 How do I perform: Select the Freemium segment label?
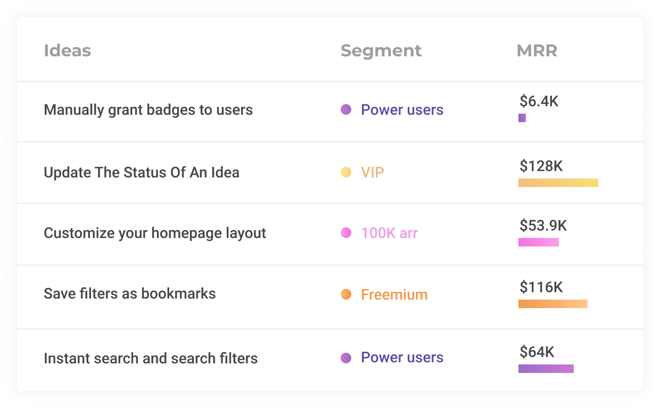(394, 294)
